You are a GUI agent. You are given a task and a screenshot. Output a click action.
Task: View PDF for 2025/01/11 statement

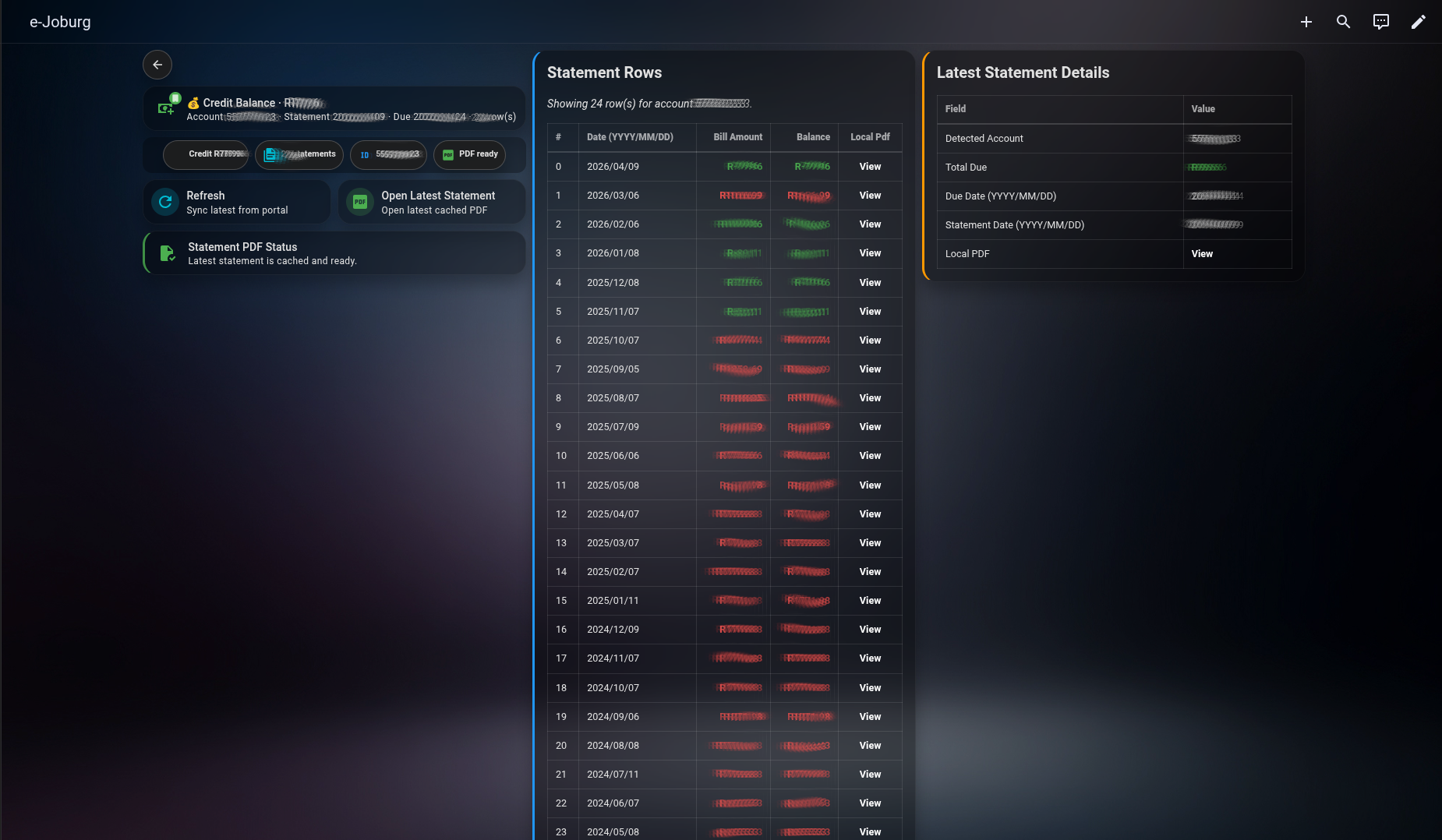tap(870, 601)
